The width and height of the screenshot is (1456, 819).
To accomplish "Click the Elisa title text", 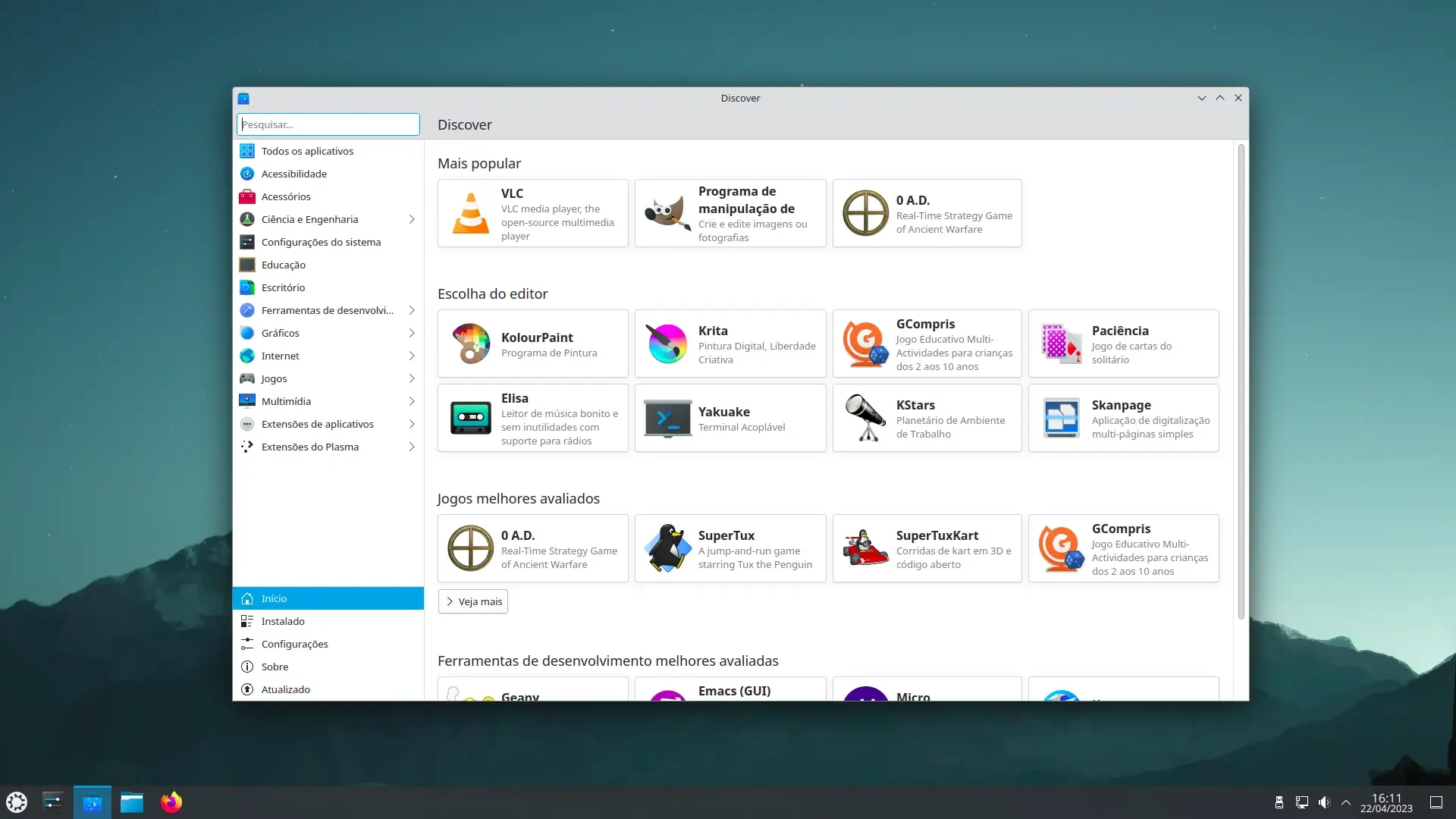I will tap(515, 398).
